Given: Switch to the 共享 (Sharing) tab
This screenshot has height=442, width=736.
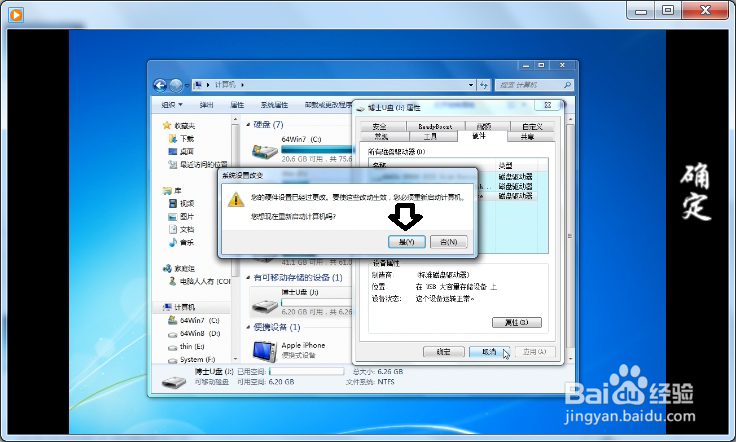Looking at the screenshot, I should [531, 137].
